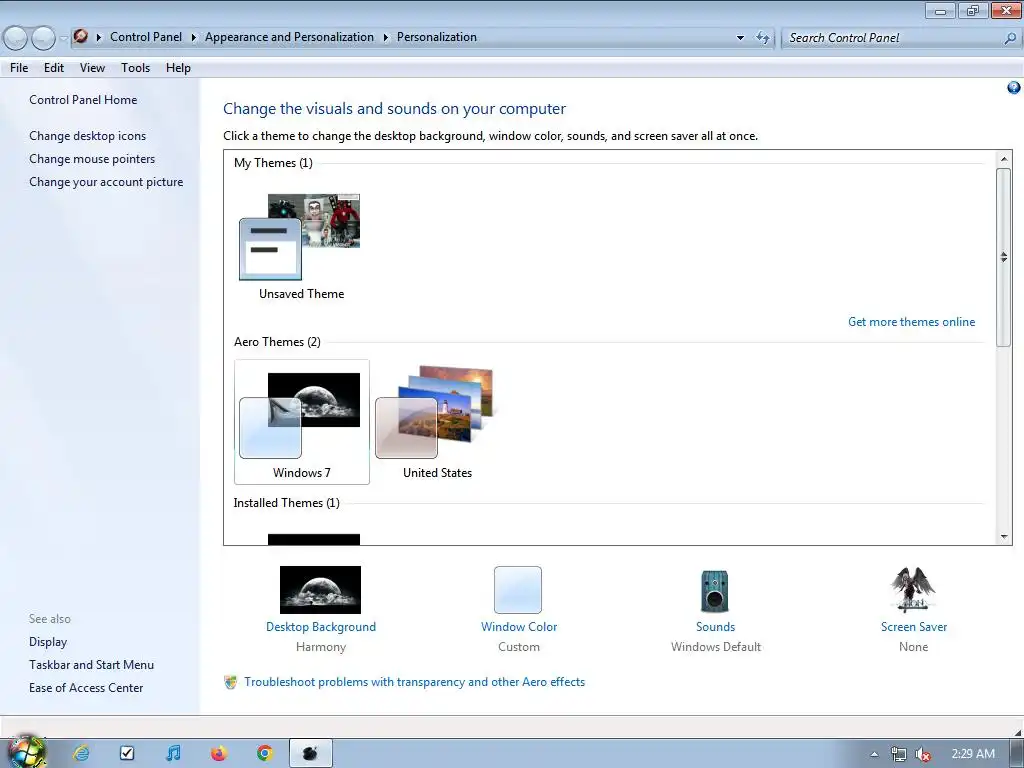Click the Forward navigation arrow button
This screenshot has width=1024, height=768.
pos(43,38)
